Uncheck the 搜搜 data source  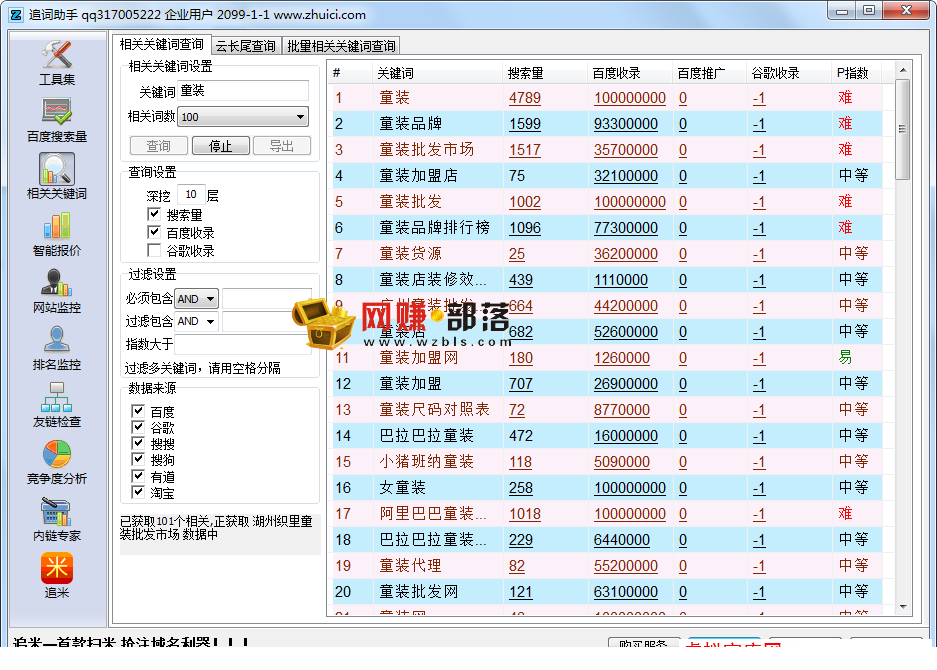(138, 443)
